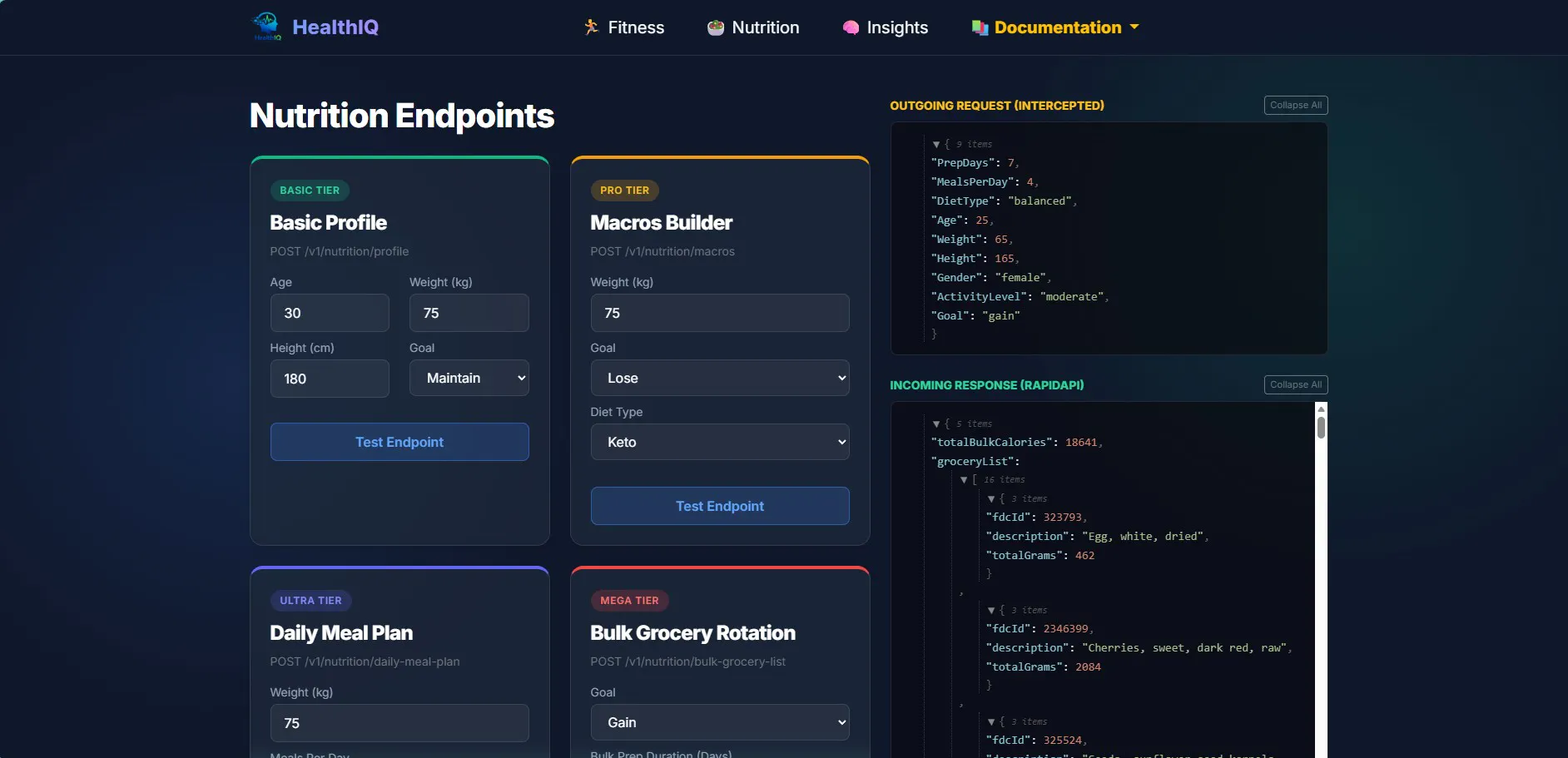Click the "Egg, white, dried" description line
The height and width of the screenshot is (758, 1568).
coord(1097,537)
